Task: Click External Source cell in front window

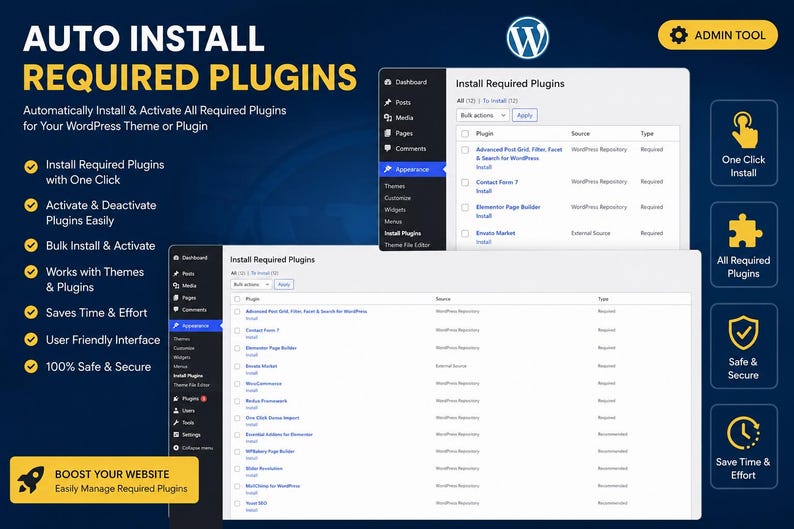Action: coord(451,365)
